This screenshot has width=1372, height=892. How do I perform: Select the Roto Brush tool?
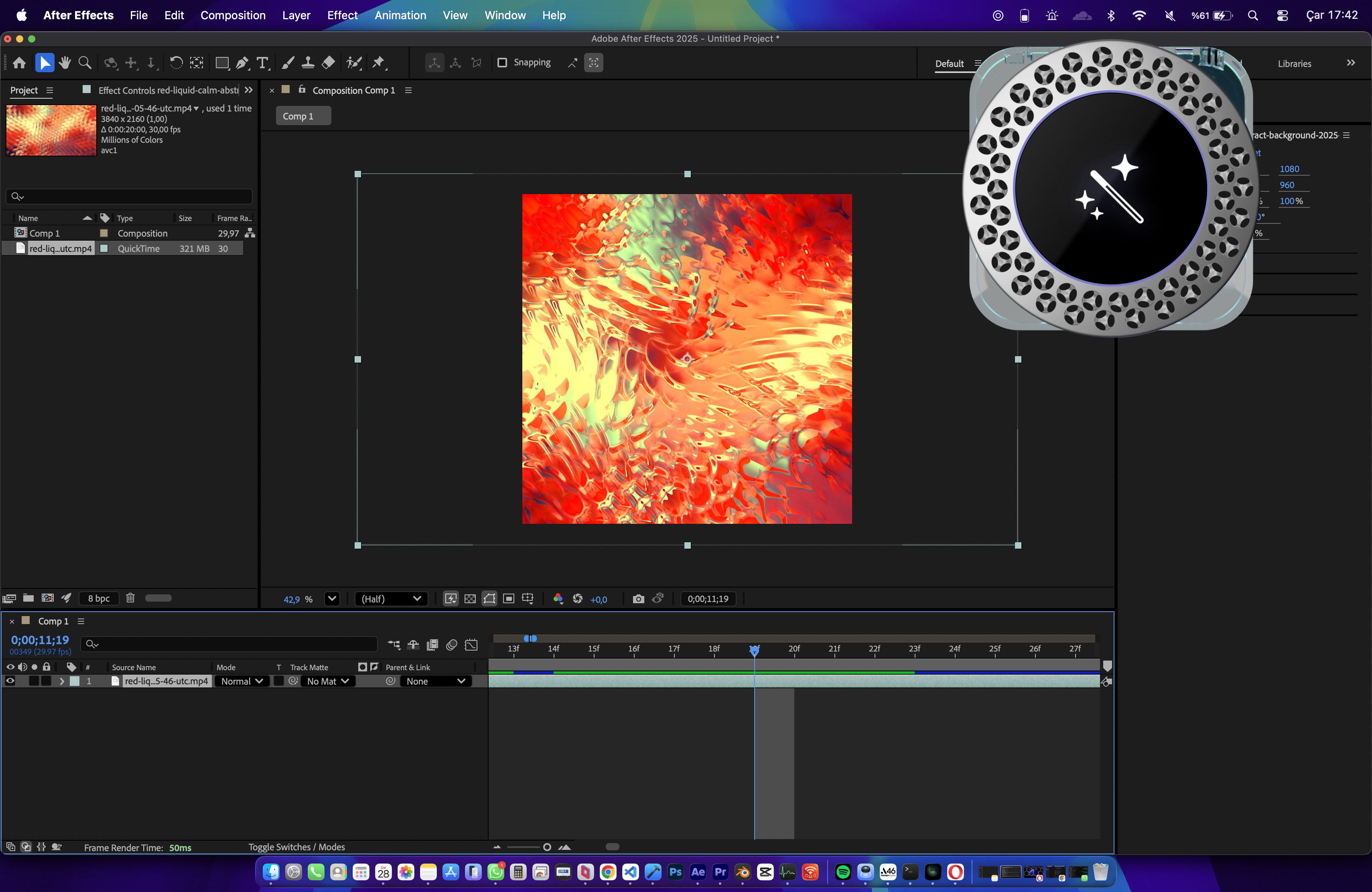pyautogui.click(x=354, y=63)
